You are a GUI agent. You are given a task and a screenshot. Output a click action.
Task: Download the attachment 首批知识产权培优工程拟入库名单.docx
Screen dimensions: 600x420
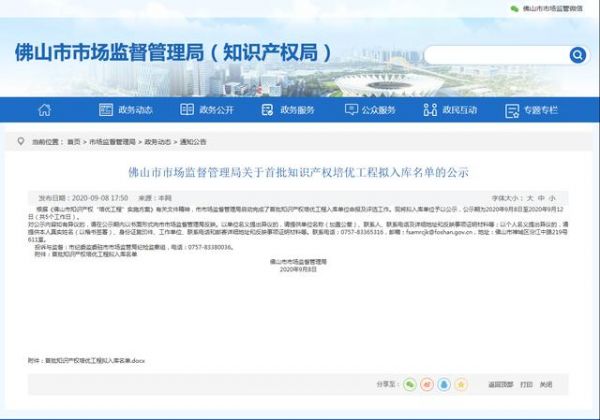click(95, 361)
